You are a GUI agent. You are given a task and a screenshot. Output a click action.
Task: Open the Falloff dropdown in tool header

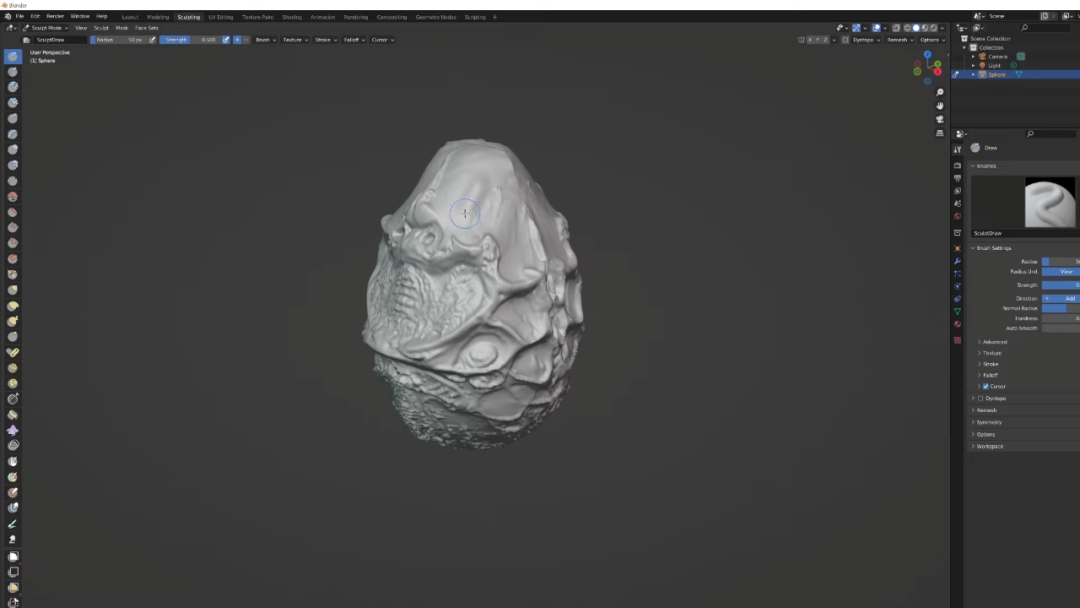[x=354, y=40]
